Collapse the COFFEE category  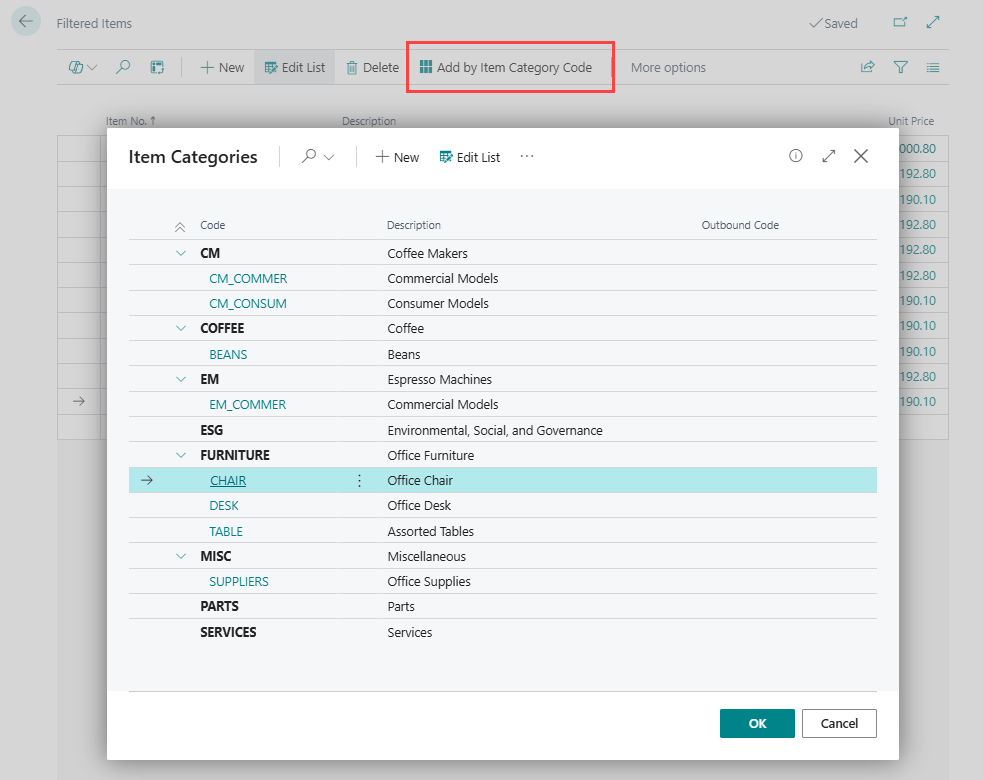181,329
